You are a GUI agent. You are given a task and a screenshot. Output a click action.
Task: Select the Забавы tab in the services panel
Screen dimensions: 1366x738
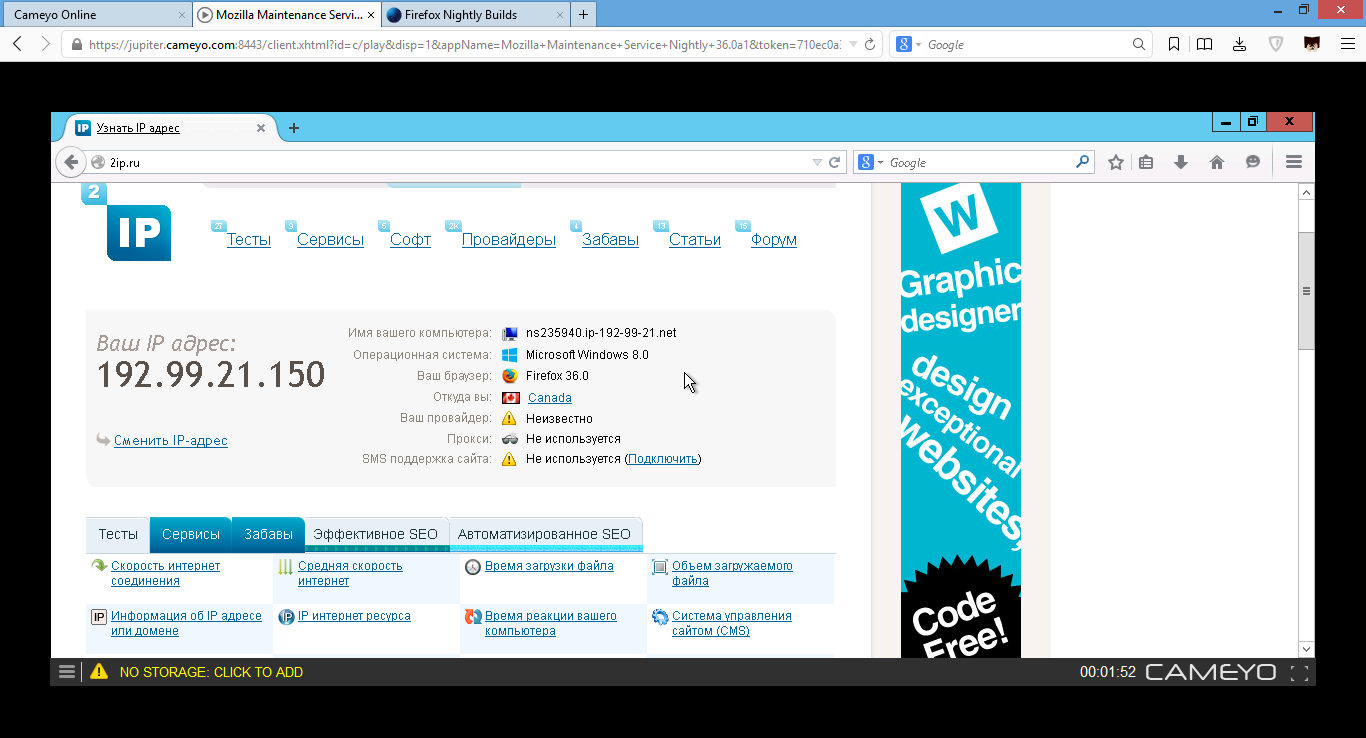(269, 535)
